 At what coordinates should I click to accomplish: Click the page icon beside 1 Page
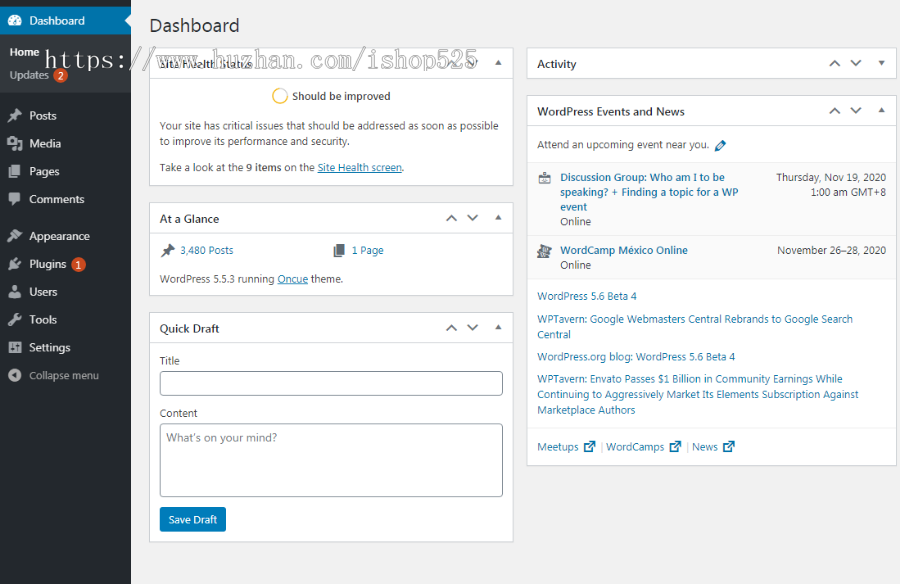pyautogui.click(x=339, y=250)
